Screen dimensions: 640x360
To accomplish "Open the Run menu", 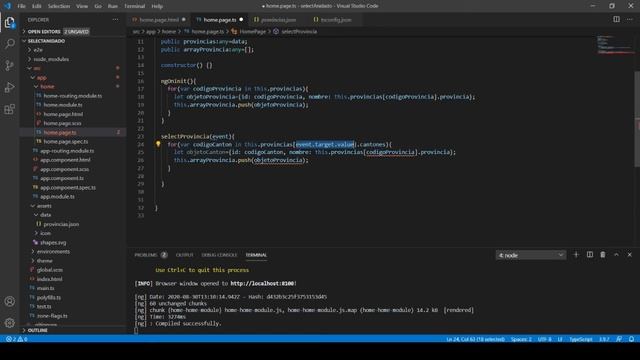I will [x=113, y=6].
